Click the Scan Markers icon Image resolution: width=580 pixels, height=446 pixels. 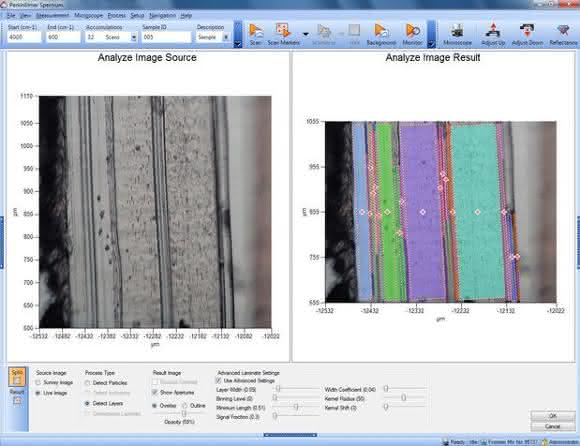pos(283,31)
